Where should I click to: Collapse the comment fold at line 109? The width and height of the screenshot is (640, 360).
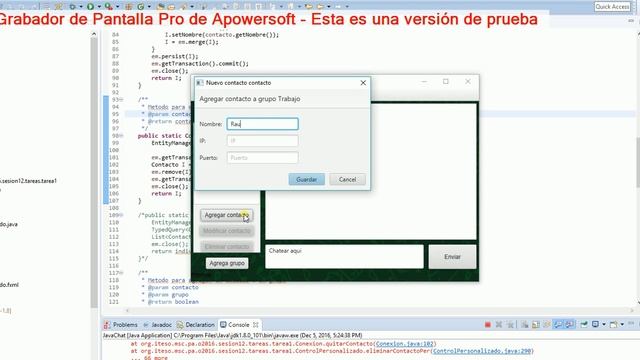click(121, 215)
